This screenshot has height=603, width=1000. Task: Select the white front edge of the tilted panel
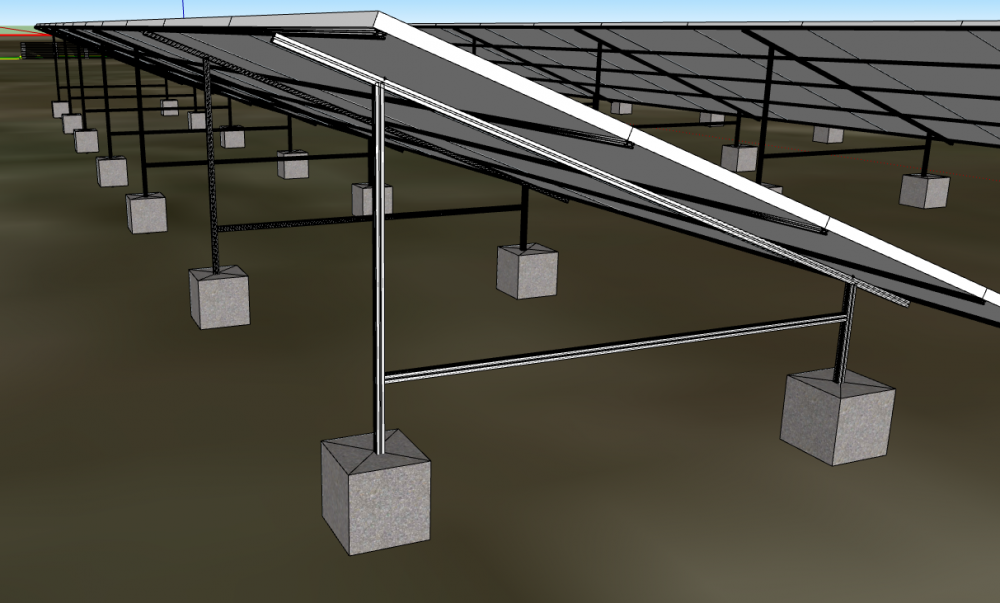pyautogui.click(x=686, y=157)
